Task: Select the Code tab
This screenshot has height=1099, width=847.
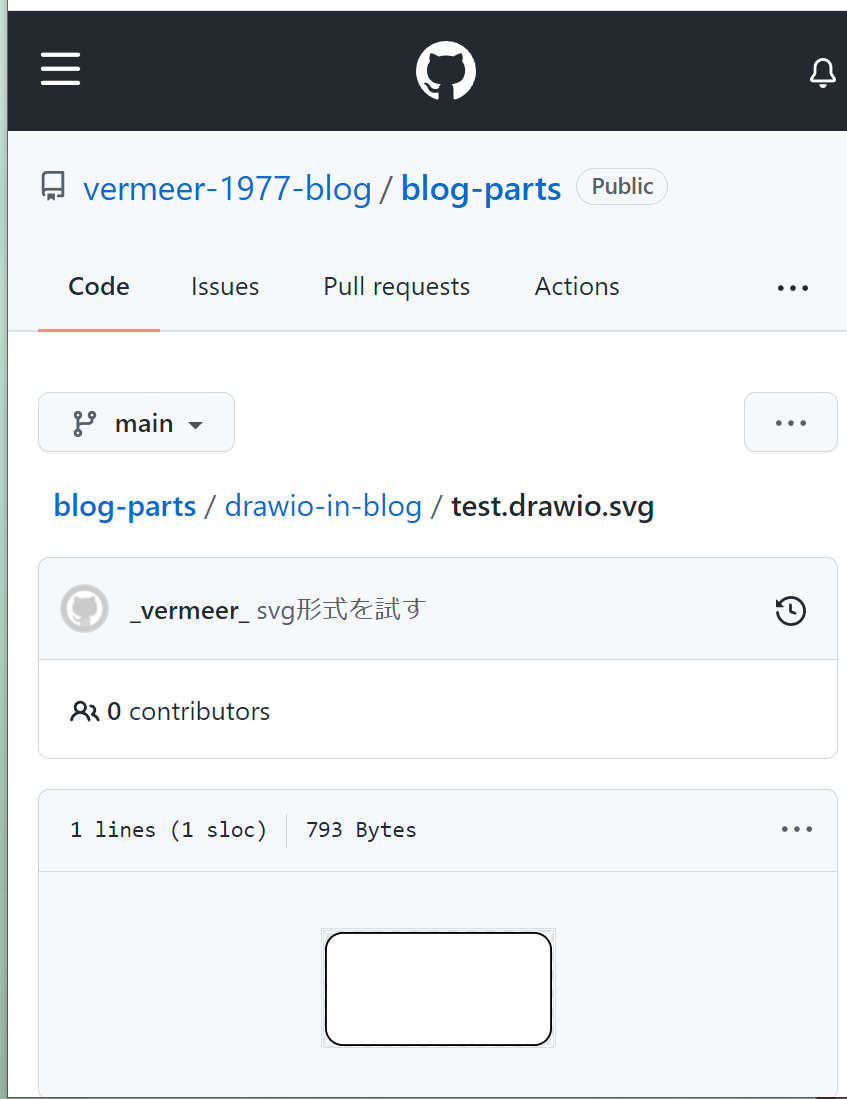Action: 99,287
